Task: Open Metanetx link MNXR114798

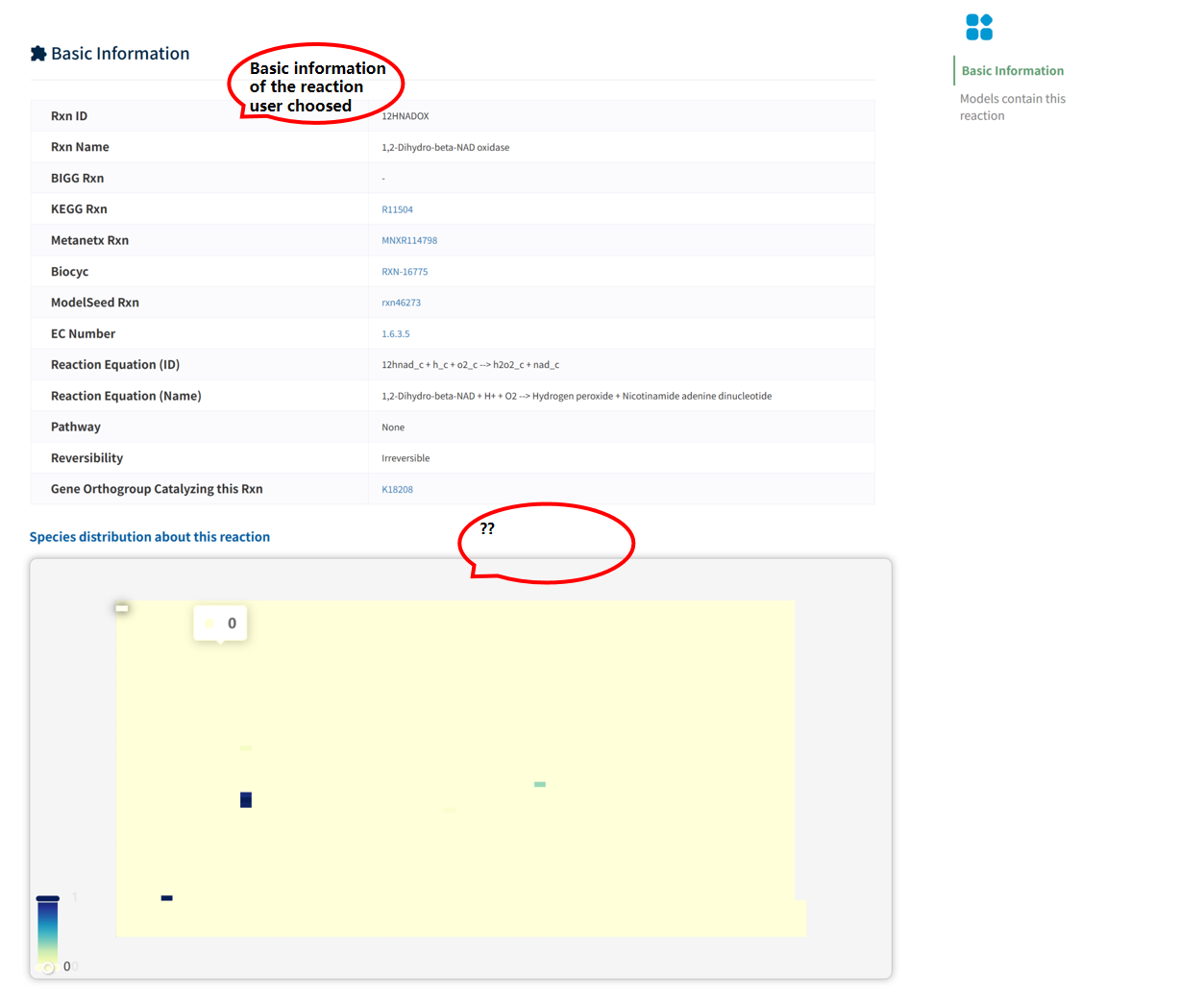Action: (409, 241)
